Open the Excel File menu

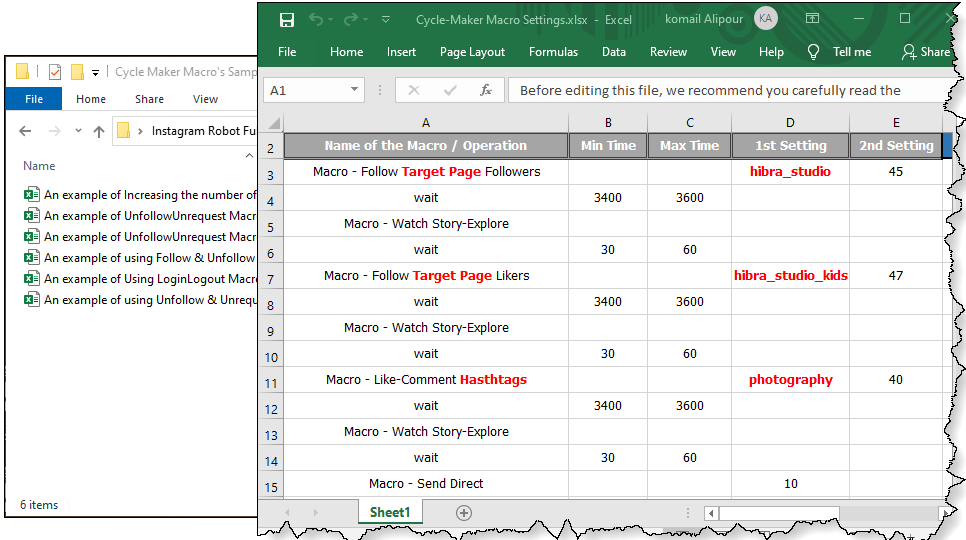287,52
